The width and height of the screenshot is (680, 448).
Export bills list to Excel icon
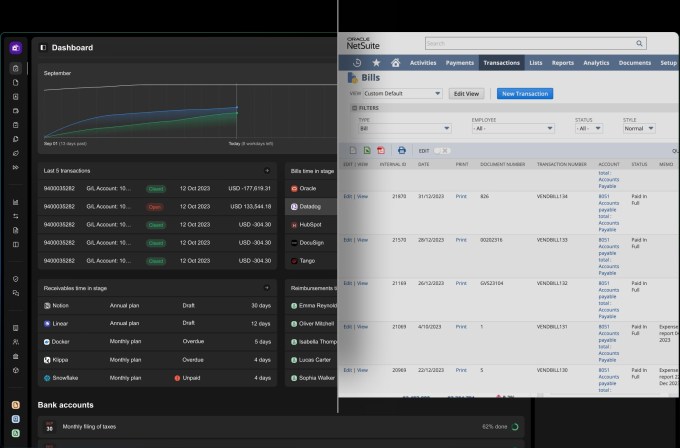367,150
